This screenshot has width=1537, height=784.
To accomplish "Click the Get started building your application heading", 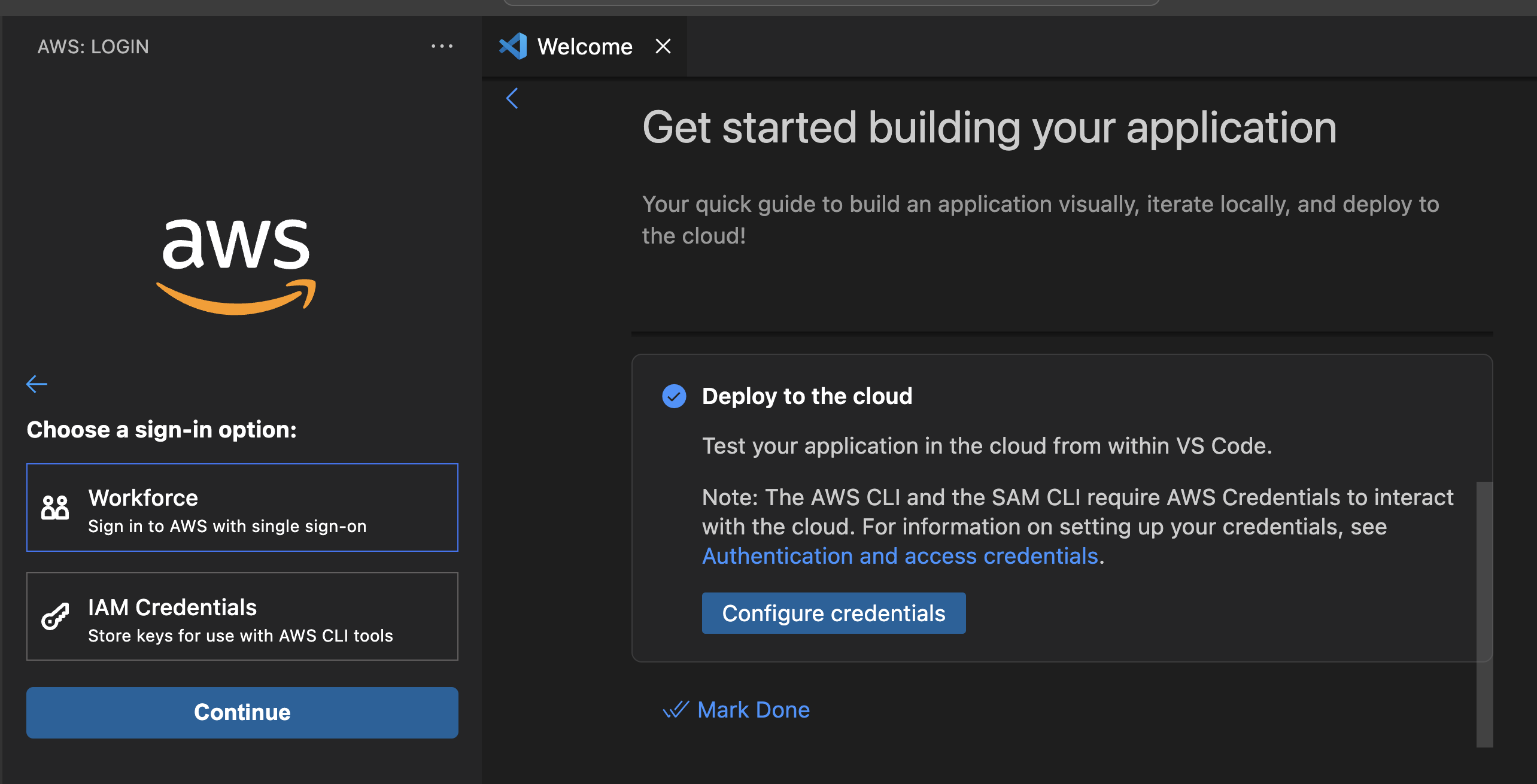I will [989, 127].
